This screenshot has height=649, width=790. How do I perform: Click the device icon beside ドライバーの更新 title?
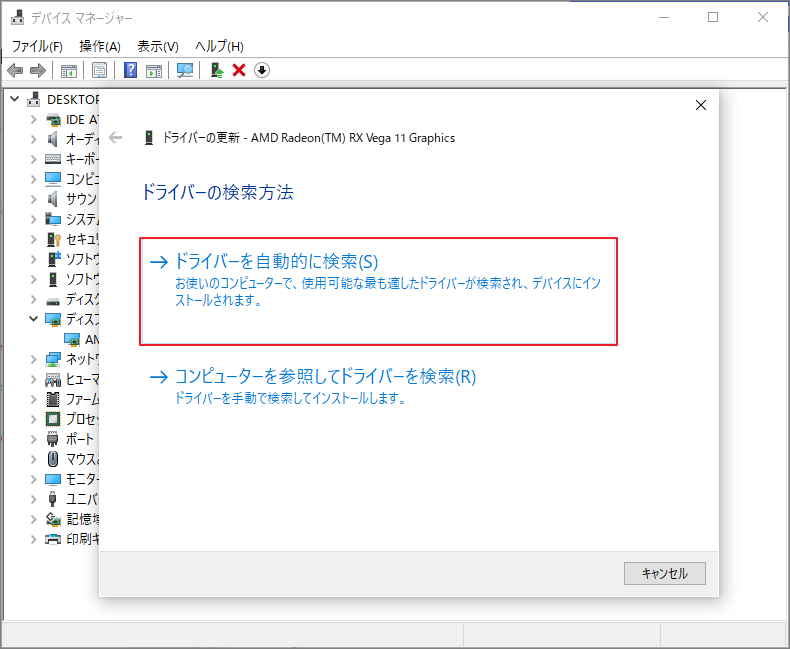[x=149, y=138]
